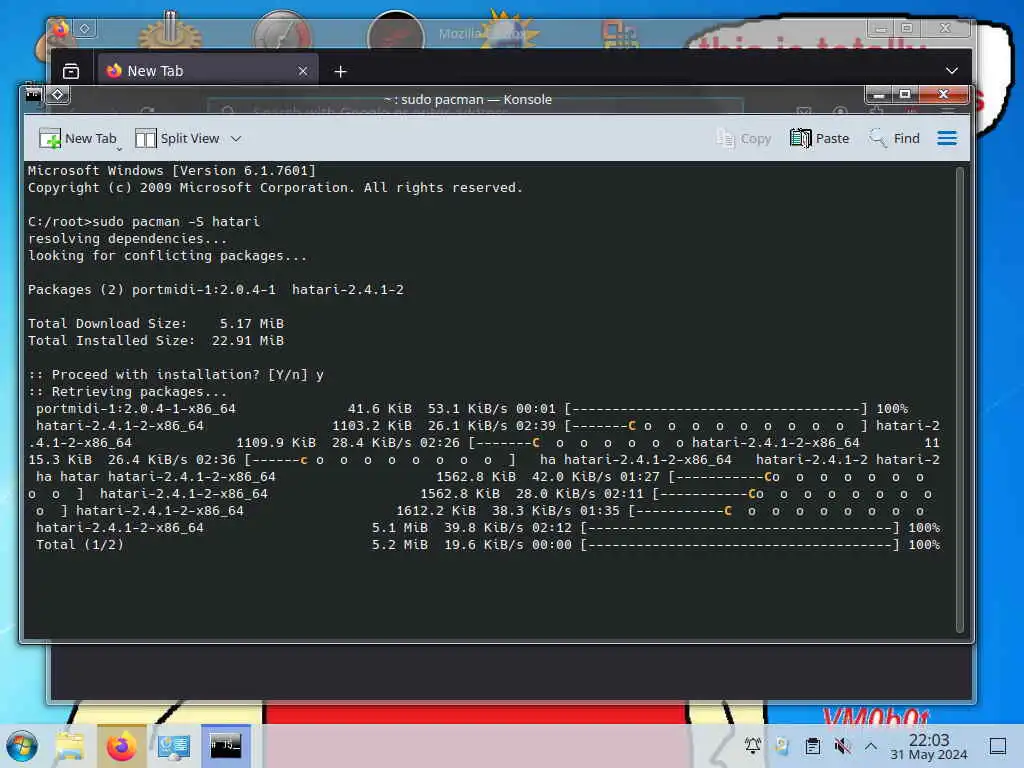Image resolution: width=1024 pixels, height=768 pixels.
Task: Click the Konsole terminal scrollbar
Action: click(959, 400)
